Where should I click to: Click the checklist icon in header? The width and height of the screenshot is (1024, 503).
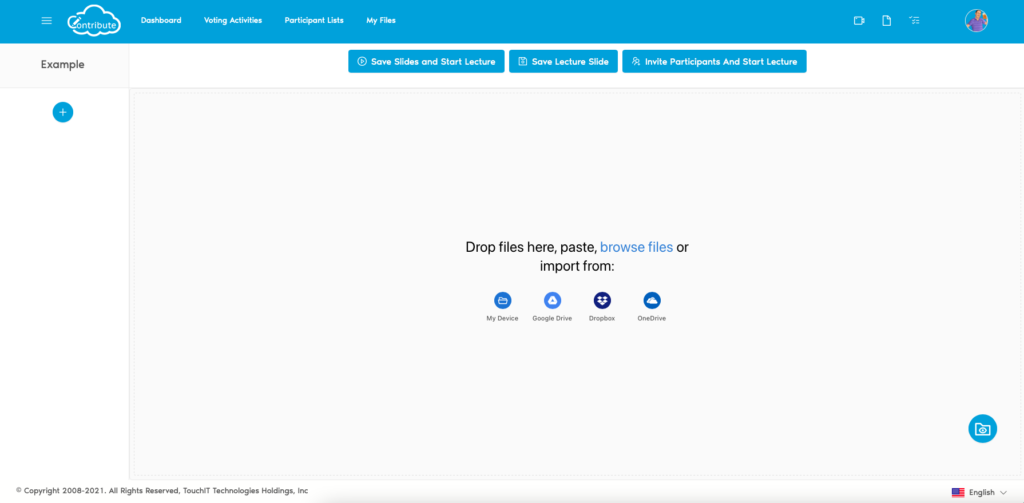[x=914, y=21]
